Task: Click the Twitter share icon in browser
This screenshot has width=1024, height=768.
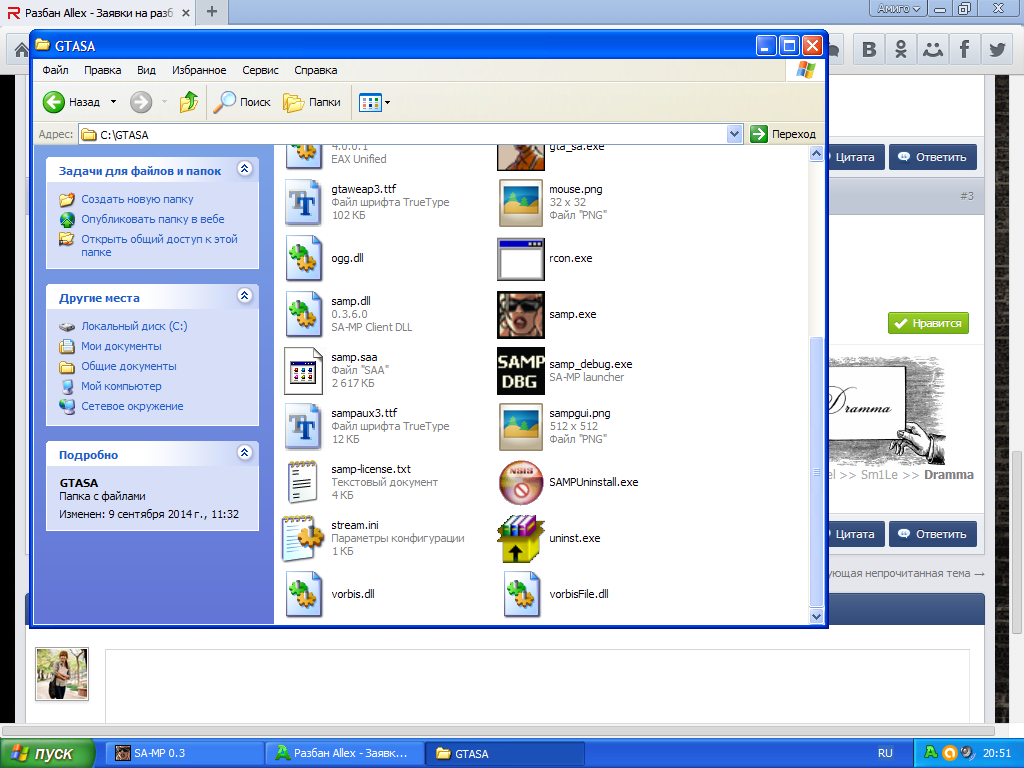Action: point(997,49)
